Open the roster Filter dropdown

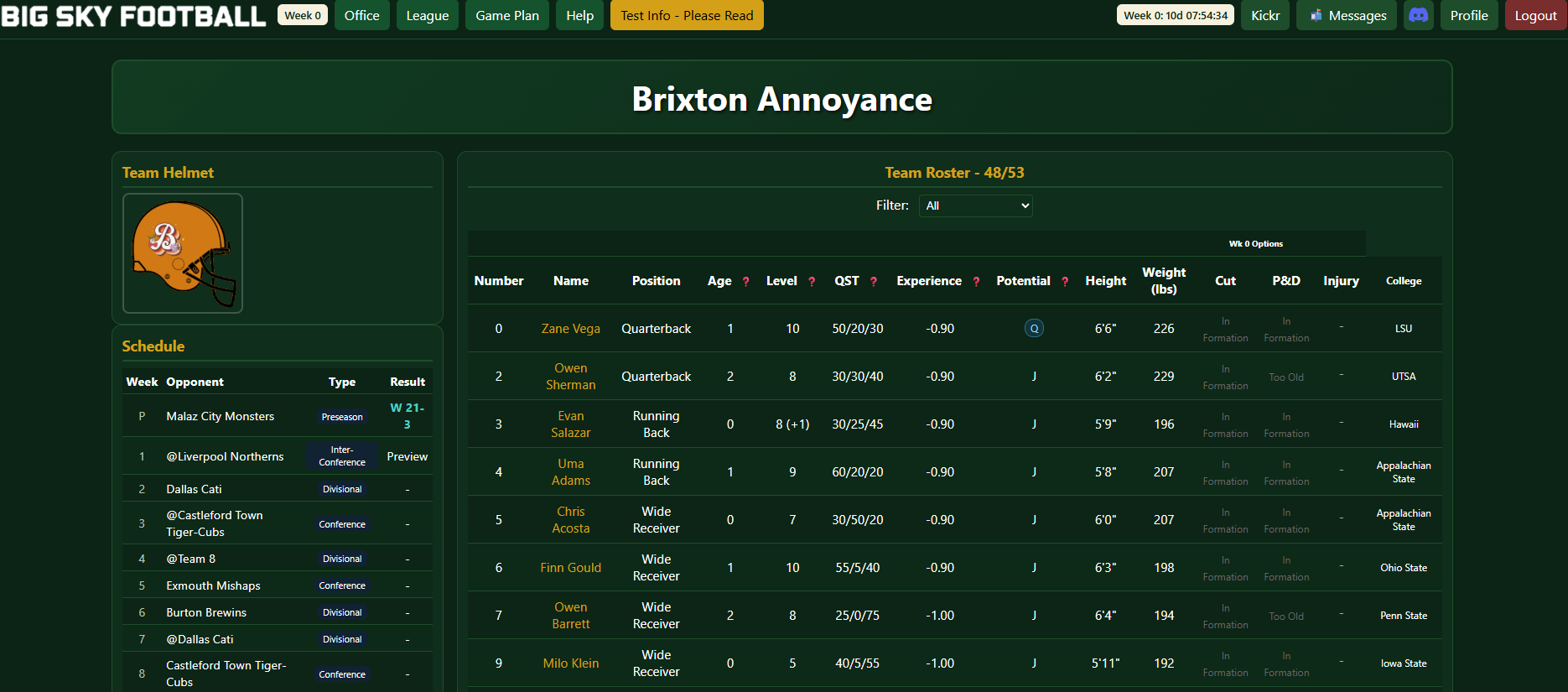pyautogui.click(x=975, y=206)
